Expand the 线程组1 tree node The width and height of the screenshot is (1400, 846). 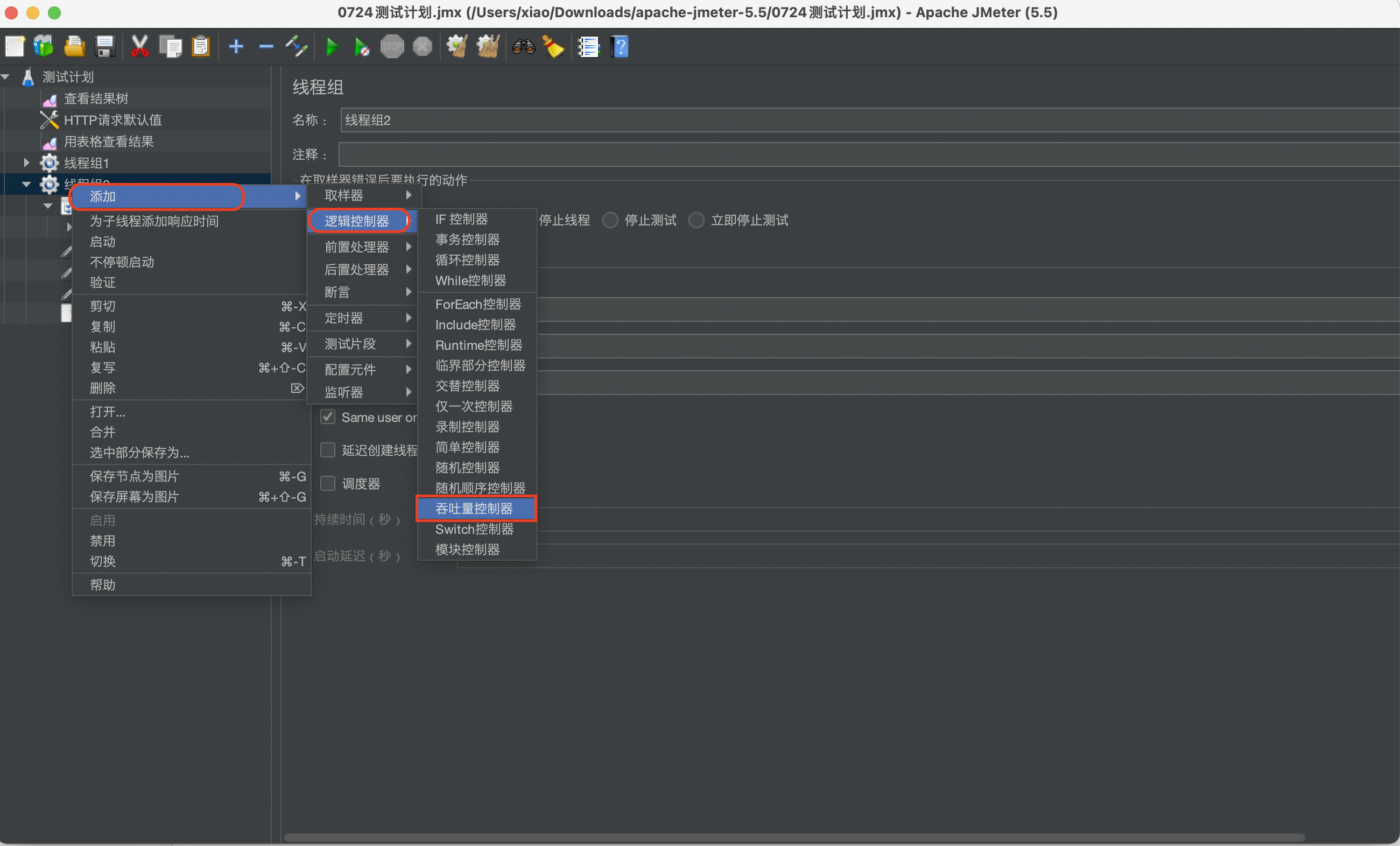tap(26, 163)
